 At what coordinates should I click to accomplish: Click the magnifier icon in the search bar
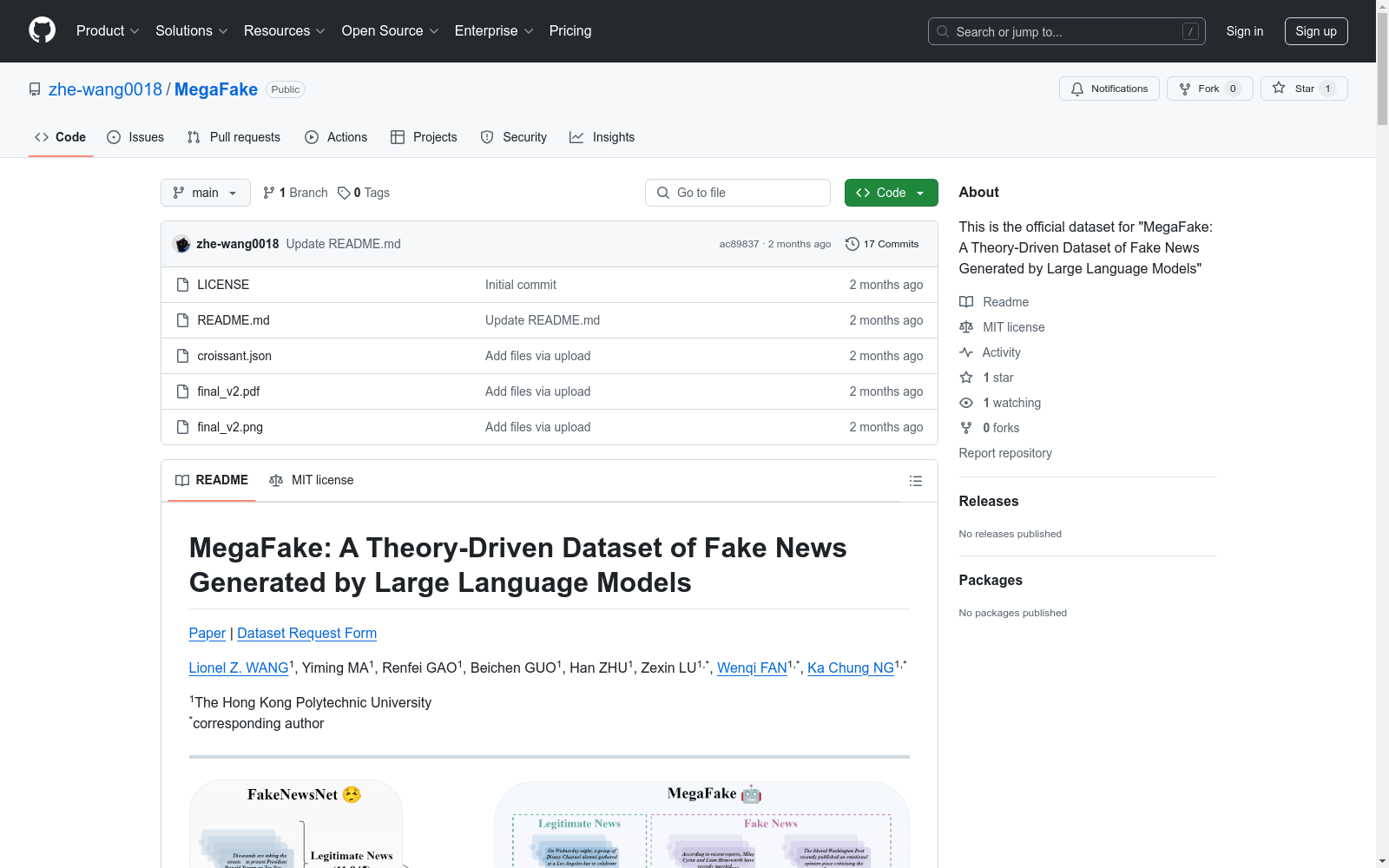(x=943, y=31)
